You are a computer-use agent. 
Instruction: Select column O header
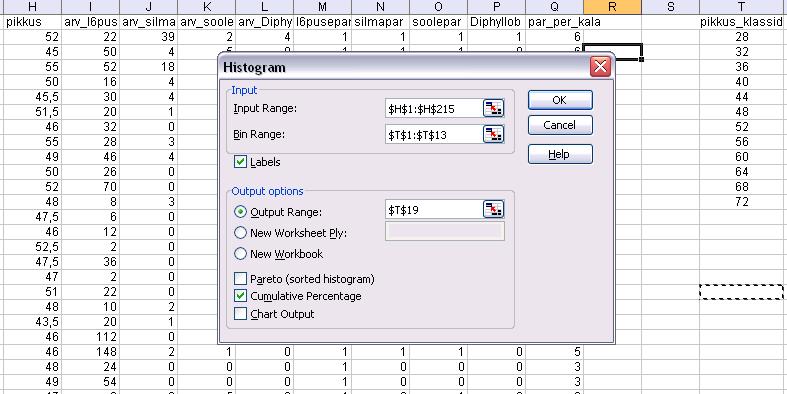click(438, 7)
